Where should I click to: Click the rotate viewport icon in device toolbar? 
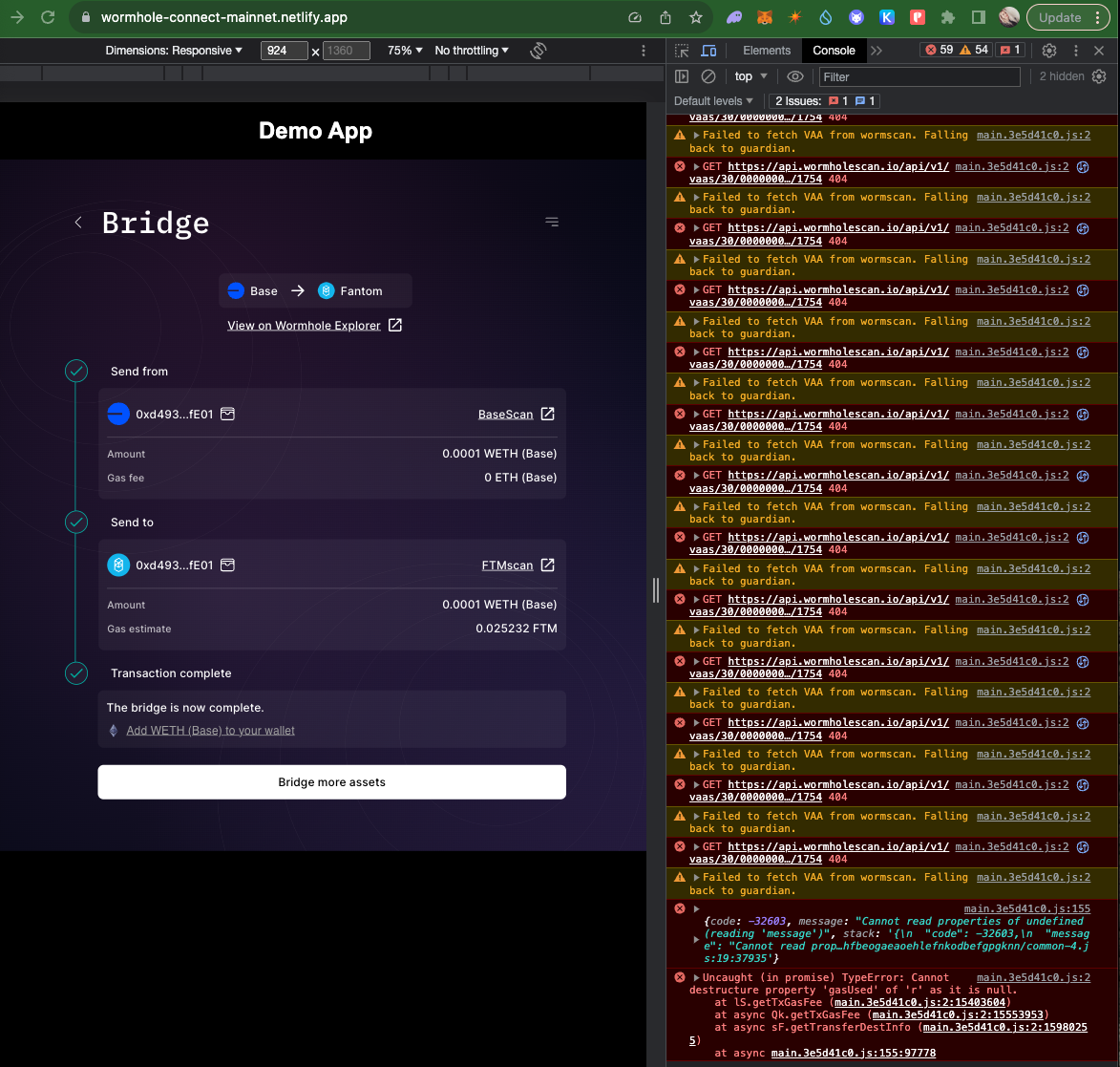pos(538,50)
